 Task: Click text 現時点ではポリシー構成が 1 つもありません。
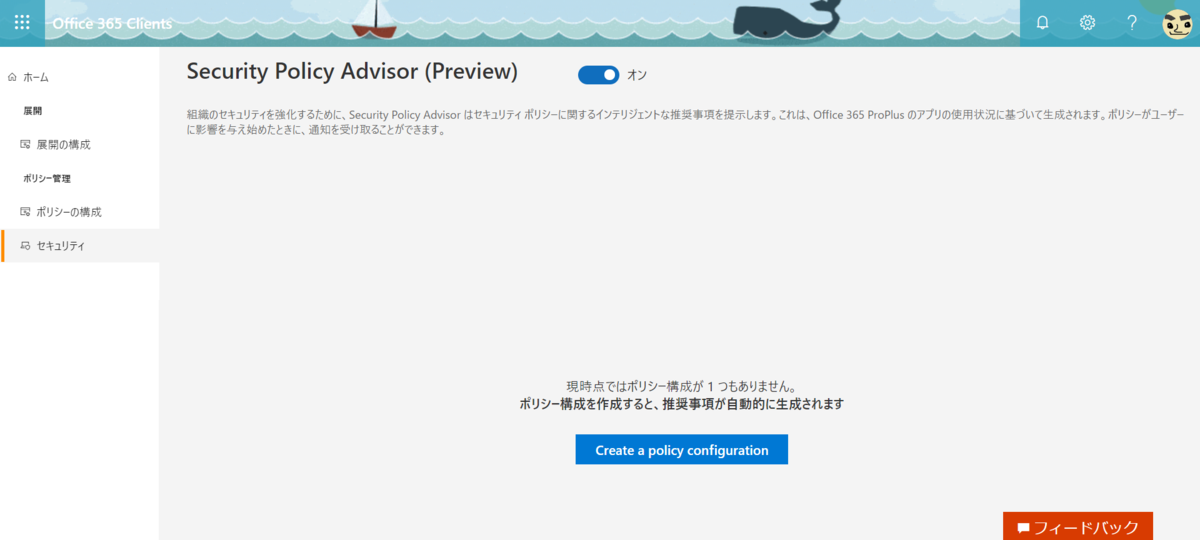click(682, 386)
